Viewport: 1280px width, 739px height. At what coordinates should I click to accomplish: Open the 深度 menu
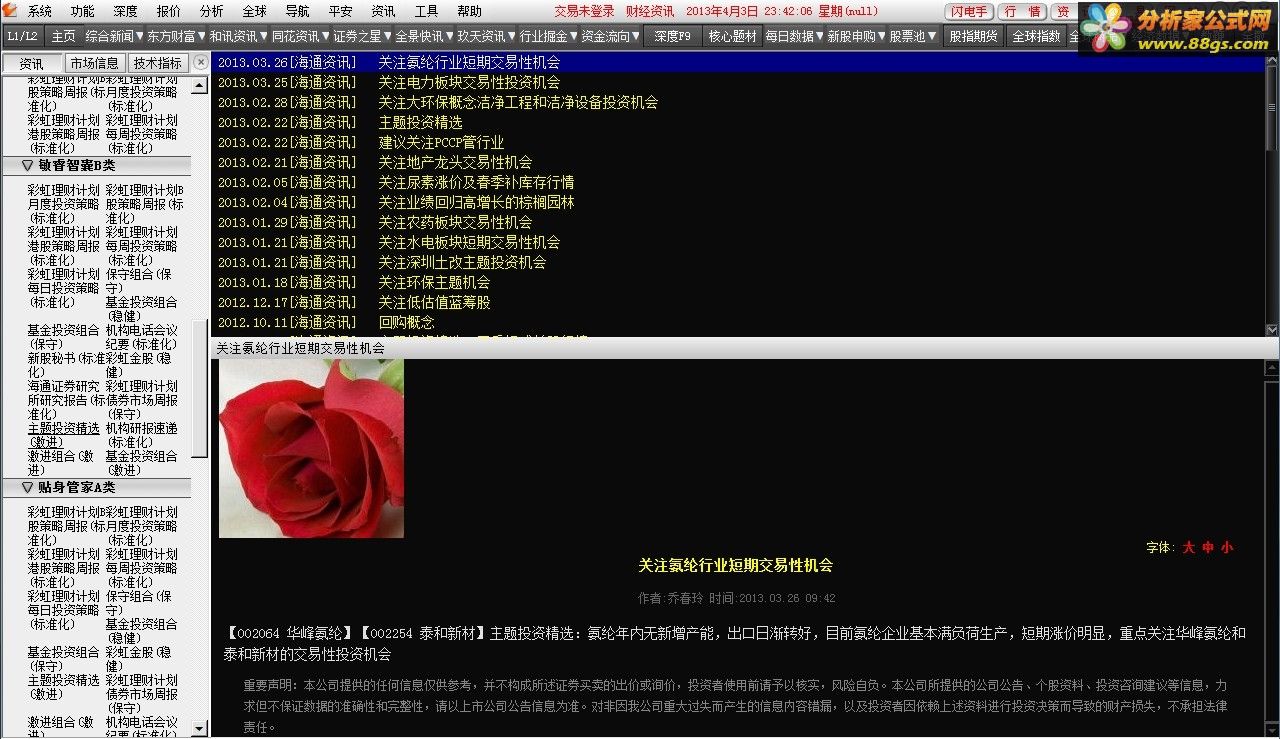[126, 12]
